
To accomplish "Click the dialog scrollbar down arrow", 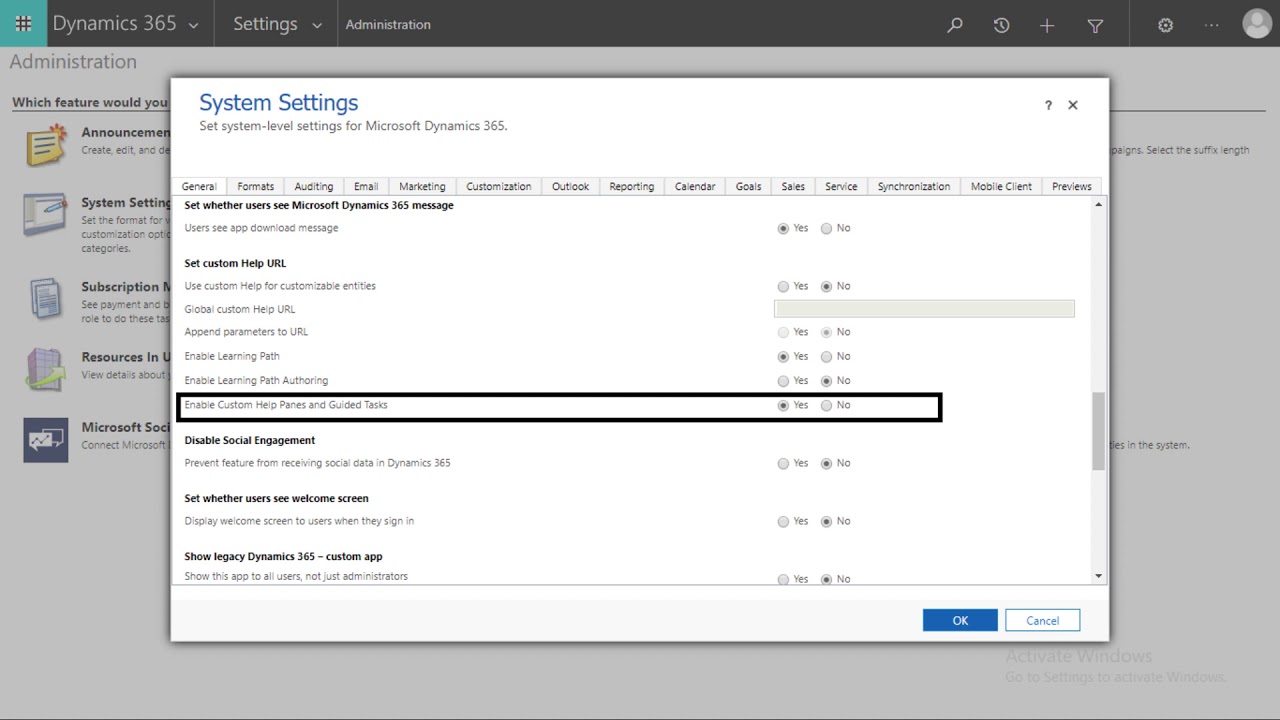I will [x=1098, y=576].
